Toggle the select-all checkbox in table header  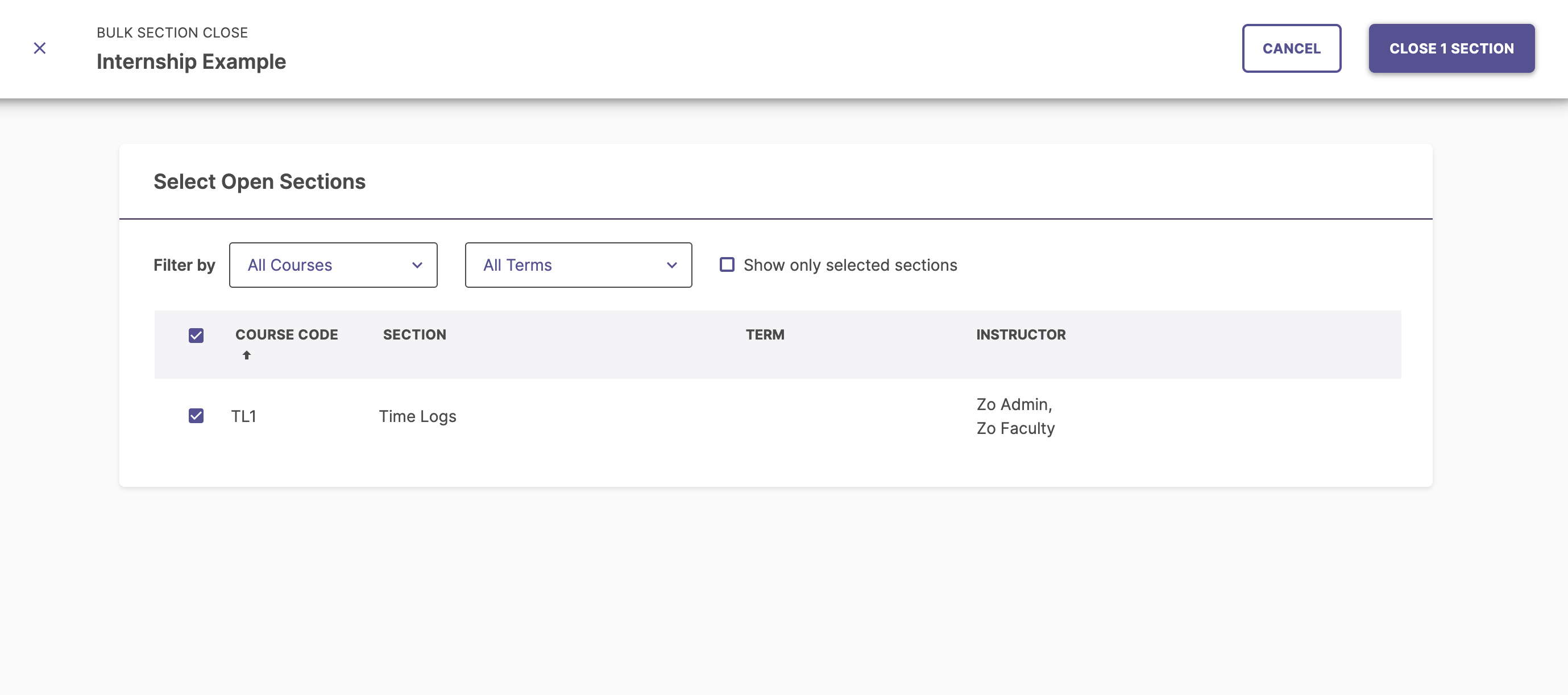(196, 336)
